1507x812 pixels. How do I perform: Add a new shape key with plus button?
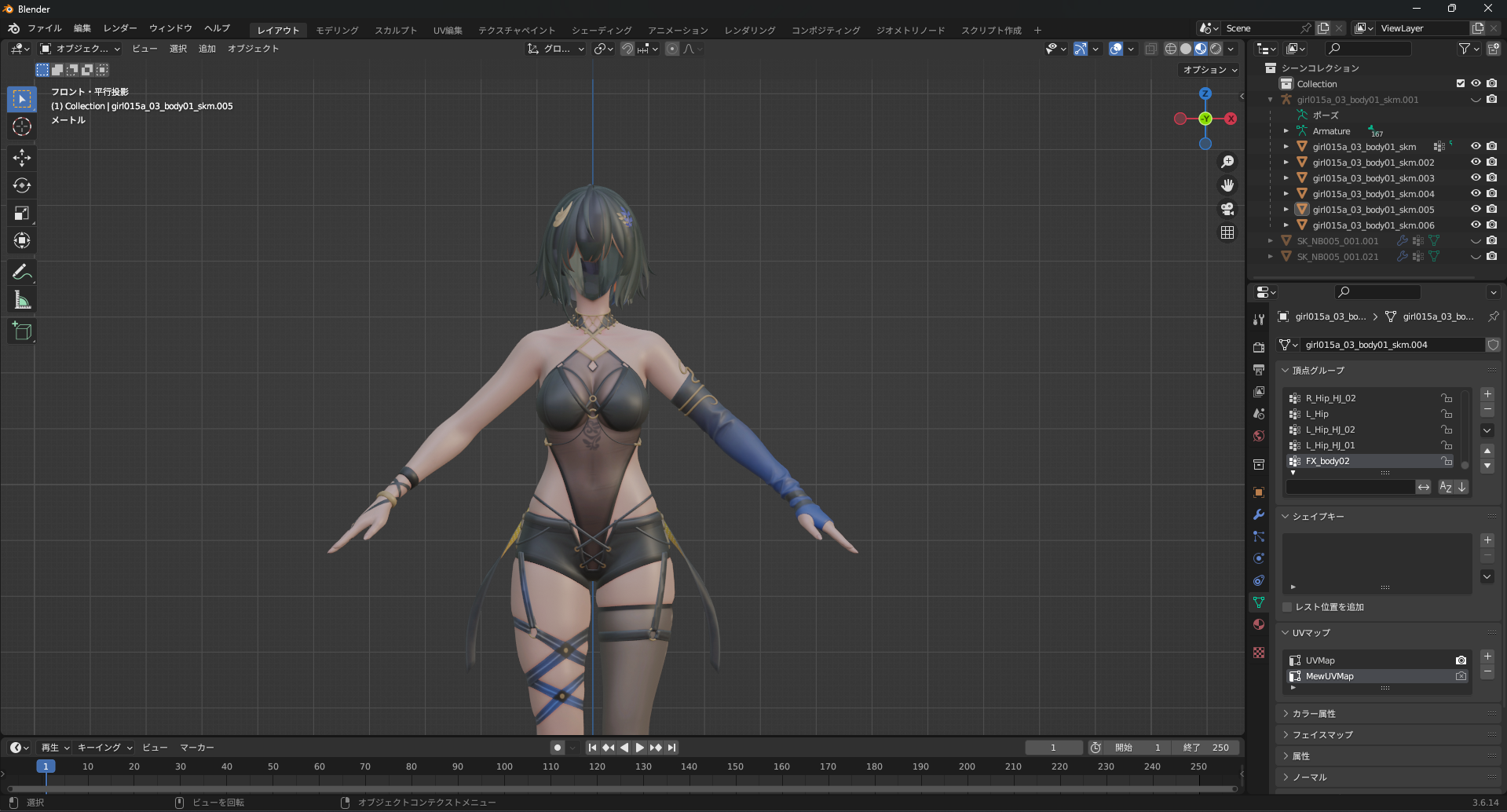[x=1487, y=540]
